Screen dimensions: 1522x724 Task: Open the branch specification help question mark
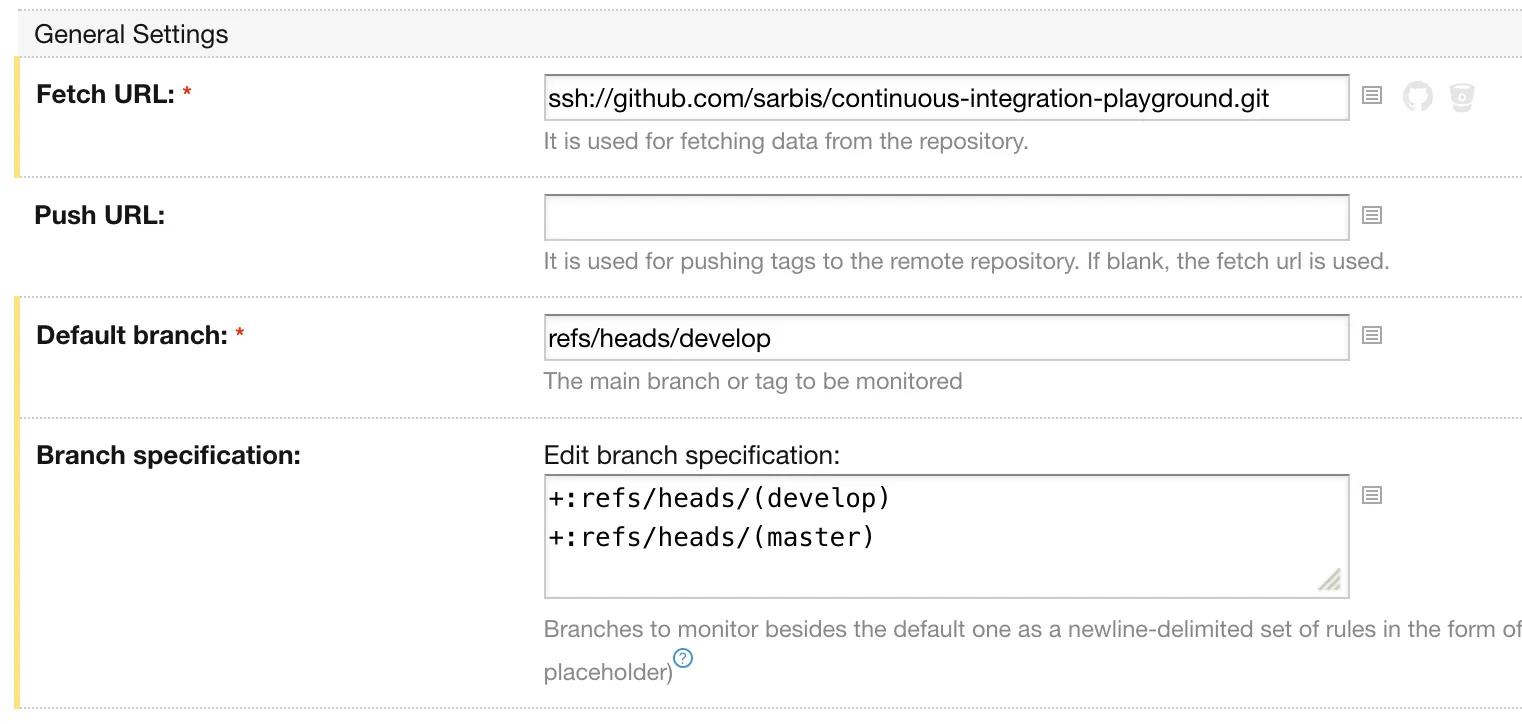point(683,658)
